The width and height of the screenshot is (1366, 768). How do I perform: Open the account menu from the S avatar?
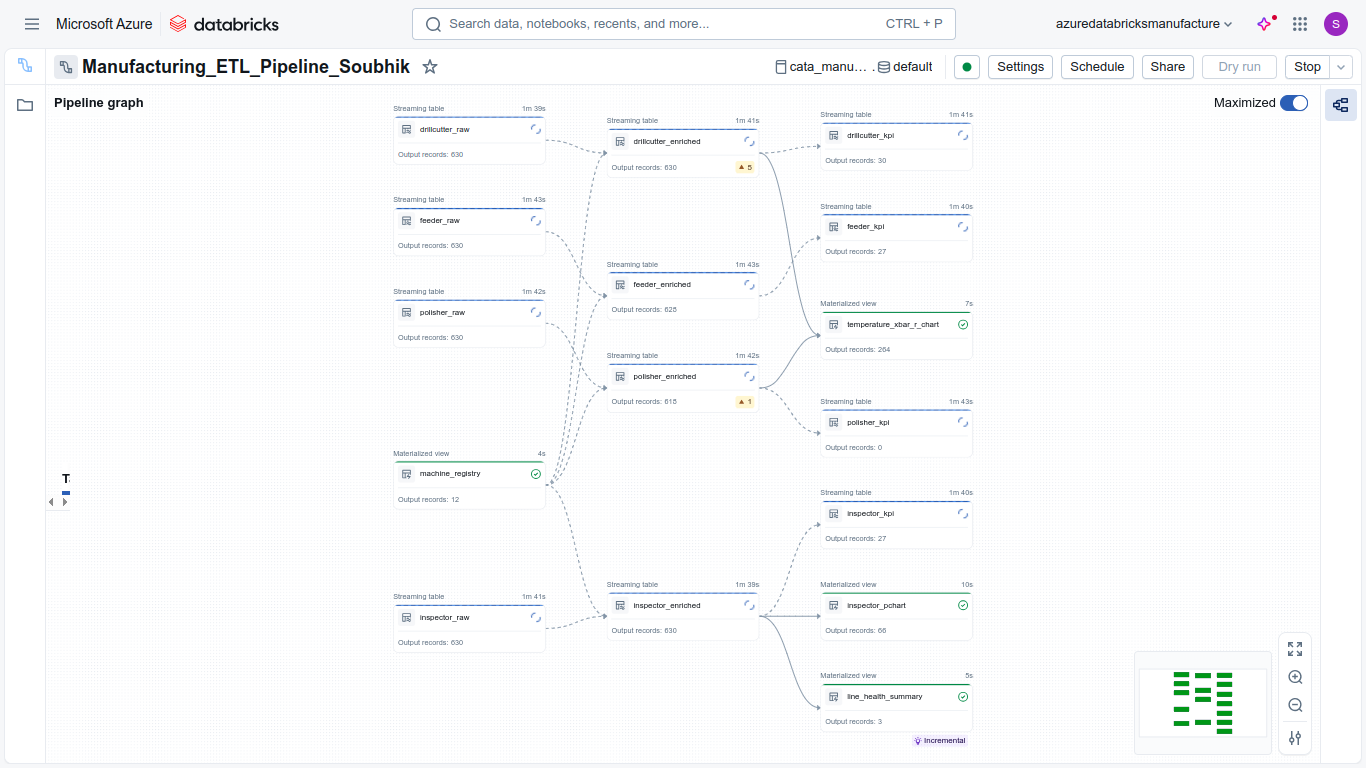(x=1335, y=23)
